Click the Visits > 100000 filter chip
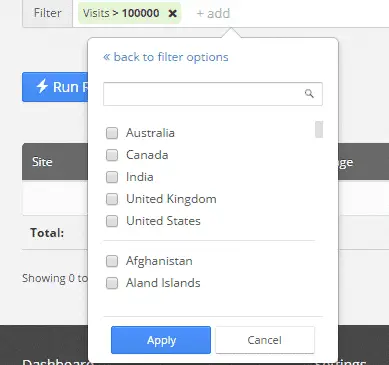Viewport: 389px width, 365px height. [x=130, y=13]
